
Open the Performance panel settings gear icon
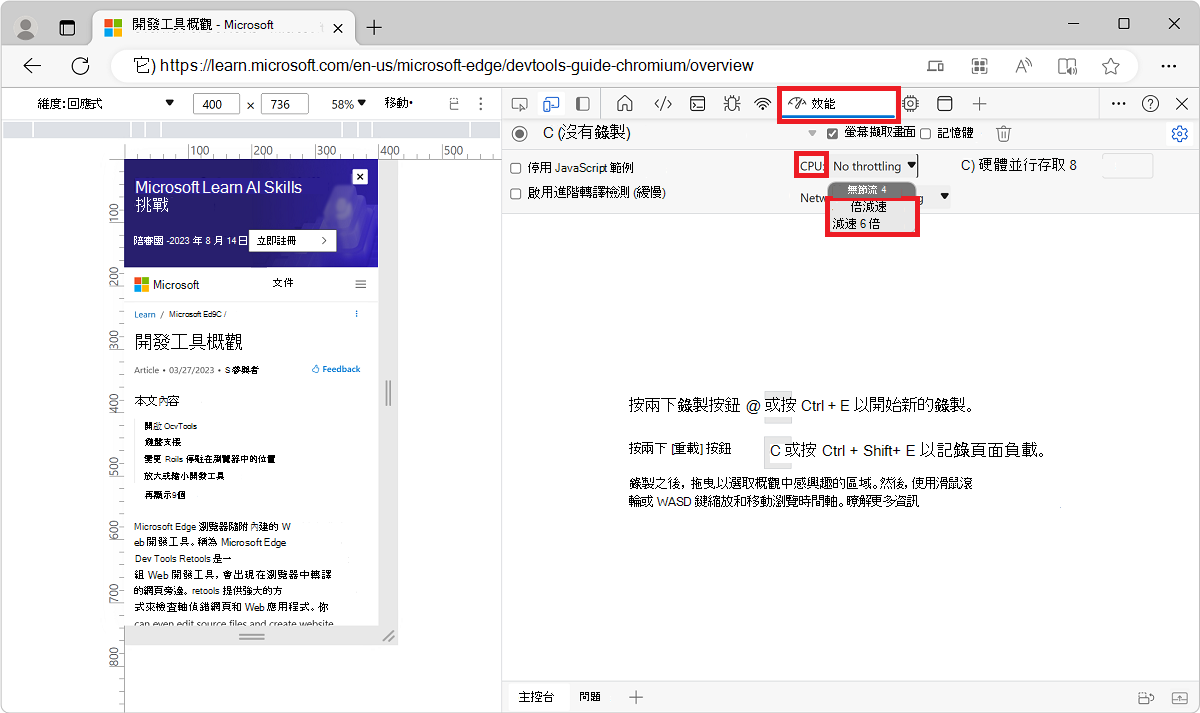click(1179, 132)
